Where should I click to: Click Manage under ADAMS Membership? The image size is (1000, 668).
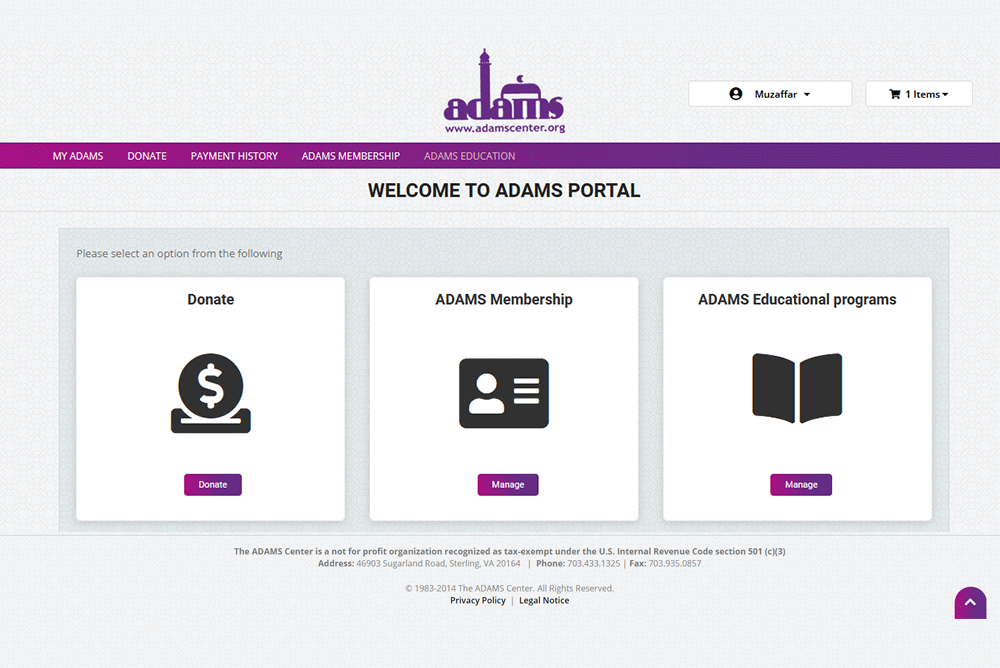pyautogui.click(x=508, y=484)
